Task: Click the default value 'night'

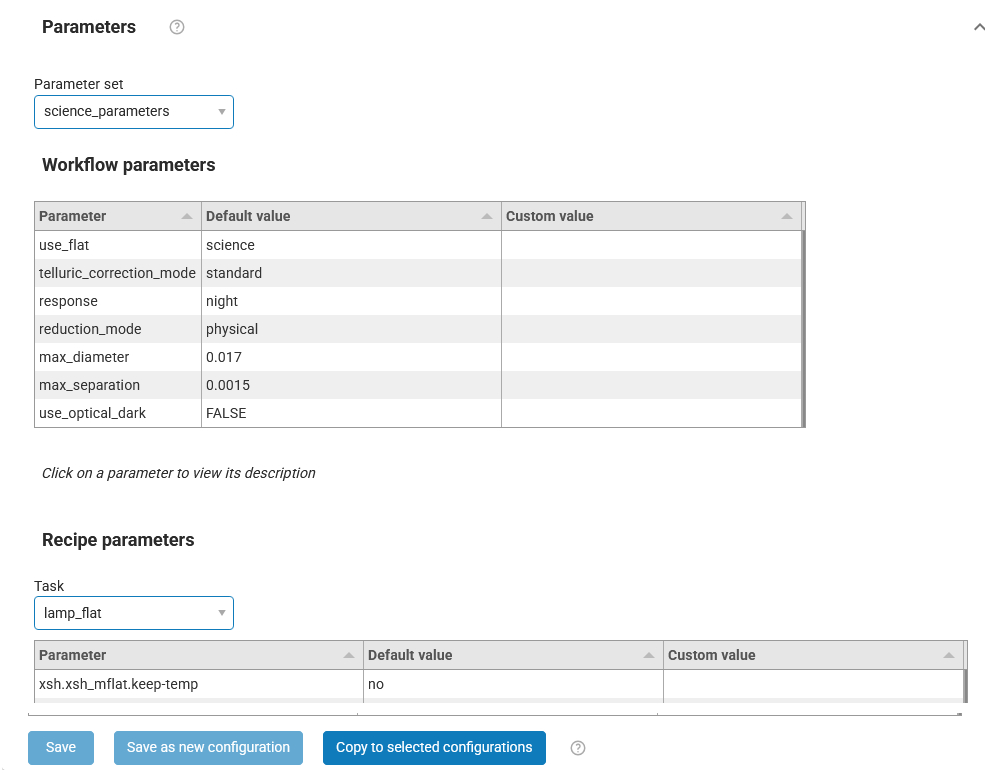Action: coord(222,301)
